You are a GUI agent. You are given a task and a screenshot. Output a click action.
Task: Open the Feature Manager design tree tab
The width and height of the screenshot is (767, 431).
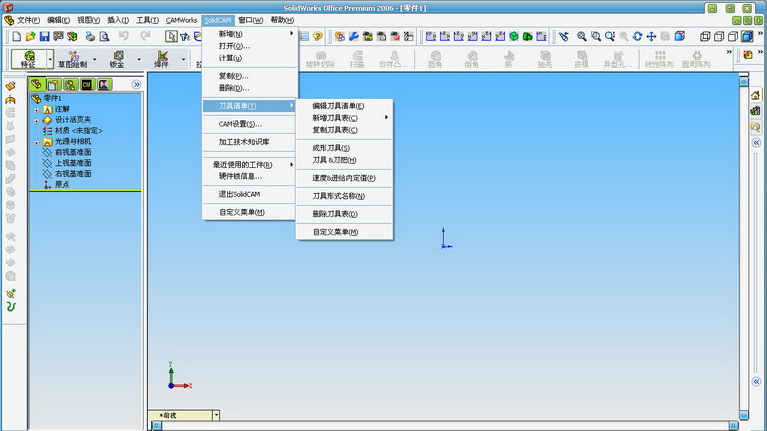click(37, 85)
